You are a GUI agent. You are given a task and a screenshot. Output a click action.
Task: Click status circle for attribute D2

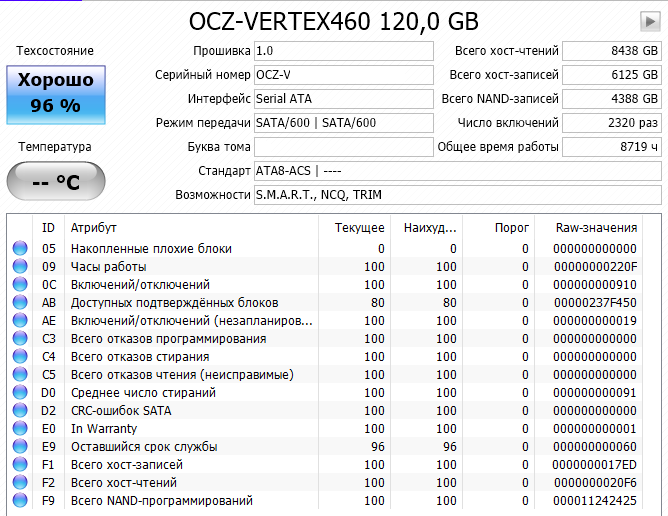pos(20,410)
